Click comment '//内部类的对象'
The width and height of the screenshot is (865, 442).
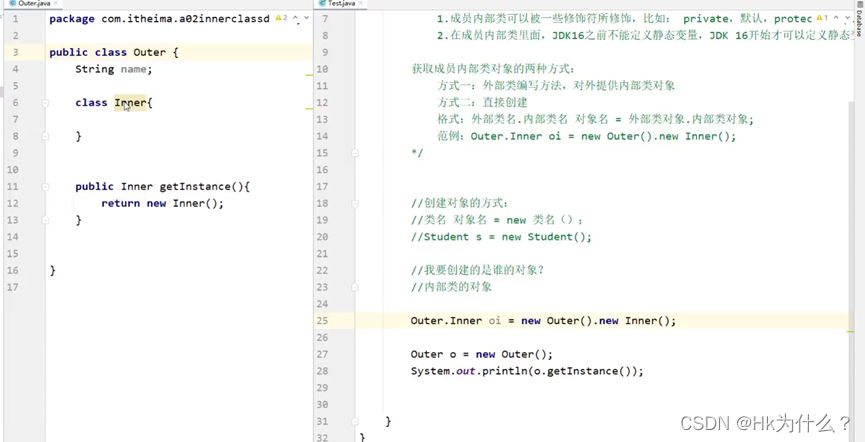(x=451, y=287)
